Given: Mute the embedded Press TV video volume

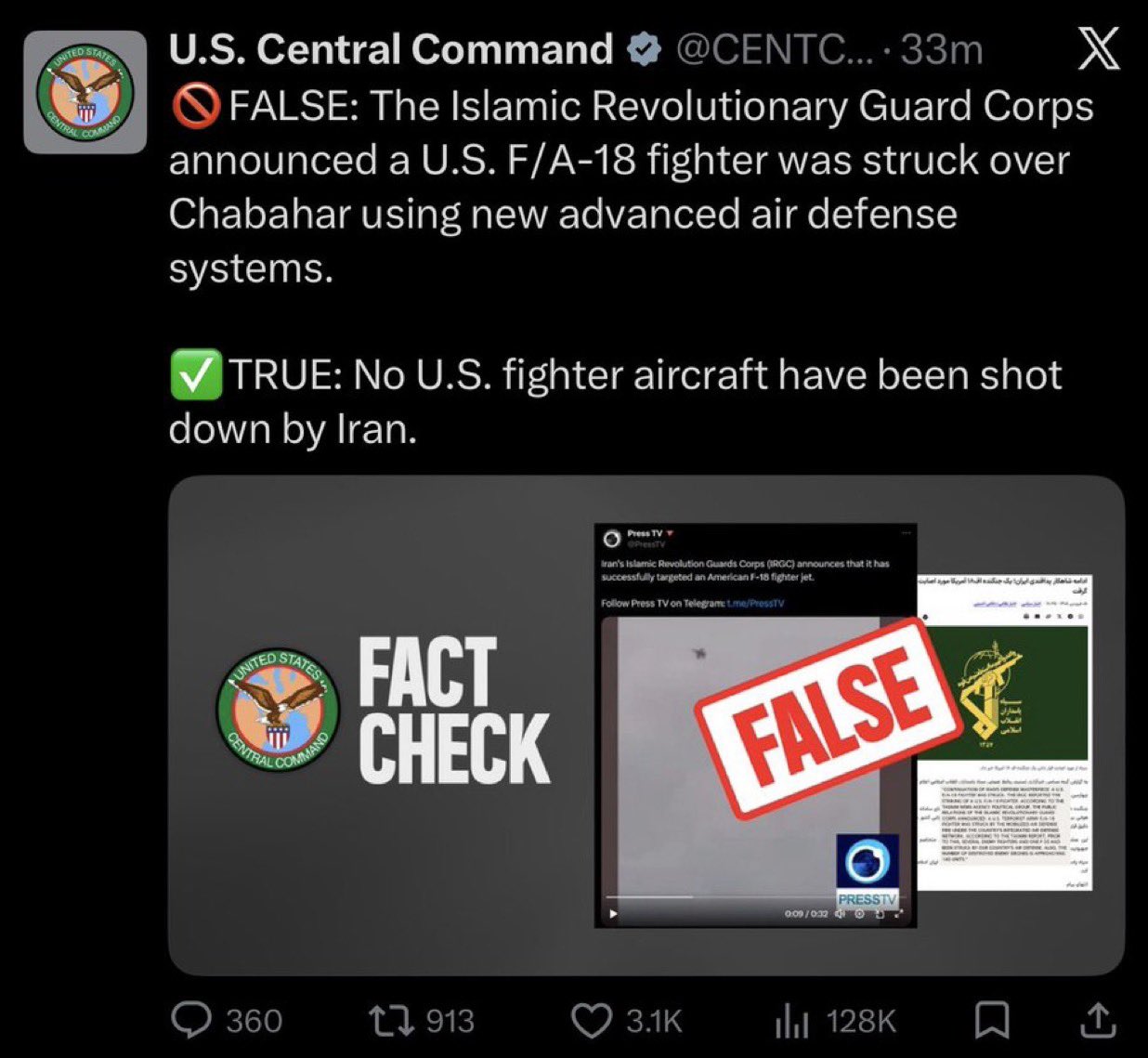Looking at the screenshot, I should pos(840,914).
